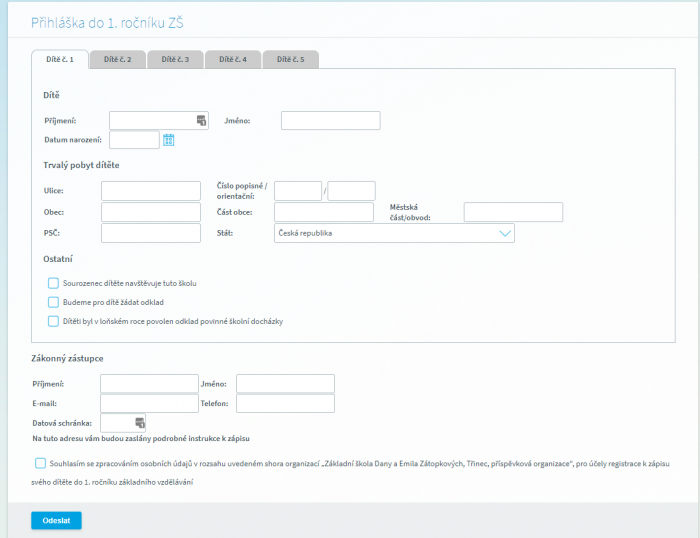Focus the child's Jméno input field
700x538 pixels.
coord(331,121)
